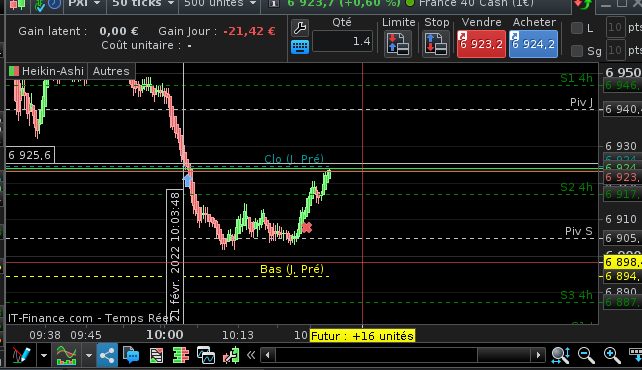The image size is (642, 370).
Task: Click the red-green refresh arrows icon
Action: (x=583, y=5)
